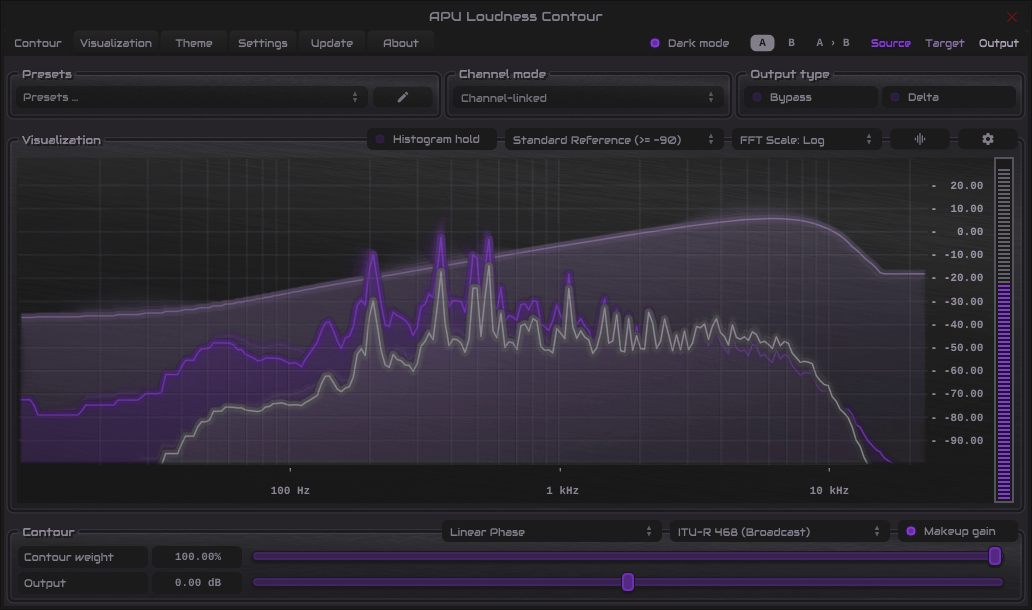The width and height of the screenshot is (1032, 610).
Task: Click the Output 0.00 dB value field
Action: (197, 582)
